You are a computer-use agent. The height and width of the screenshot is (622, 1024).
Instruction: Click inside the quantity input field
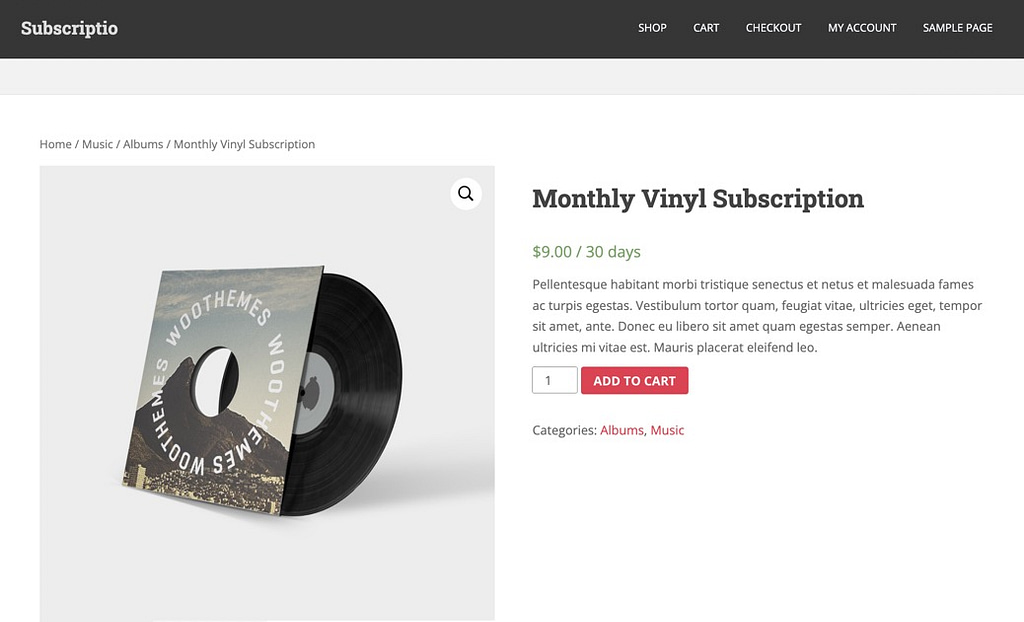point(554,380)
